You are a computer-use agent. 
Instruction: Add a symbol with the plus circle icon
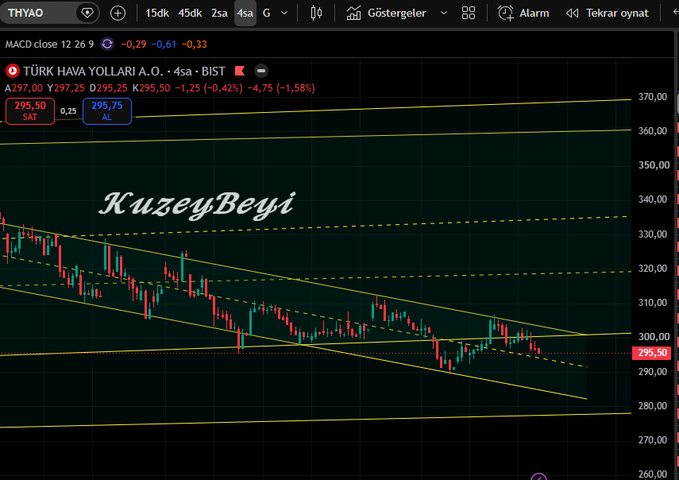(117, 13)
